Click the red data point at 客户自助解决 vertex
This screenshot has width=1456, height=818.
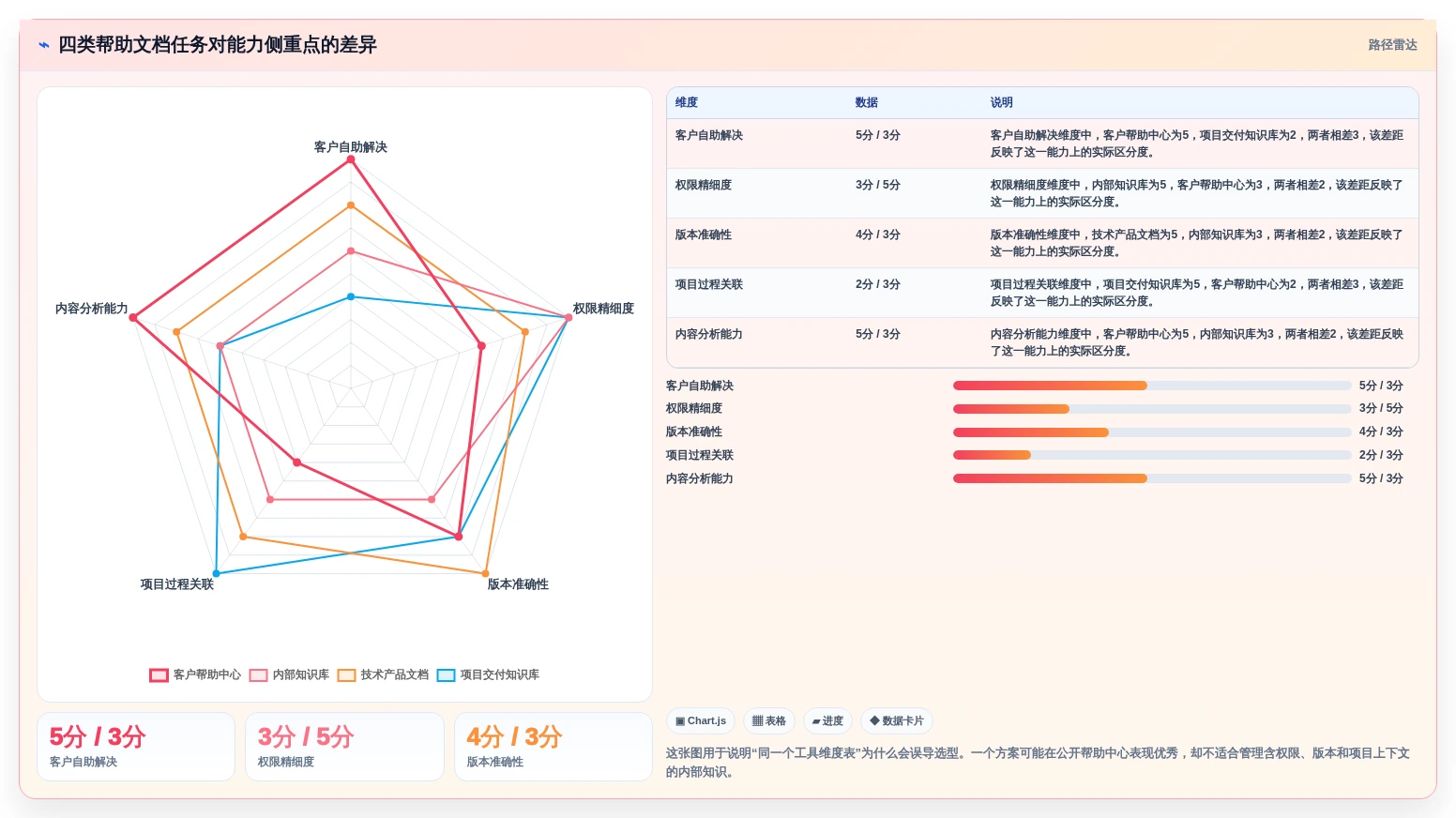pyautogui.click(x=351, y=159)
